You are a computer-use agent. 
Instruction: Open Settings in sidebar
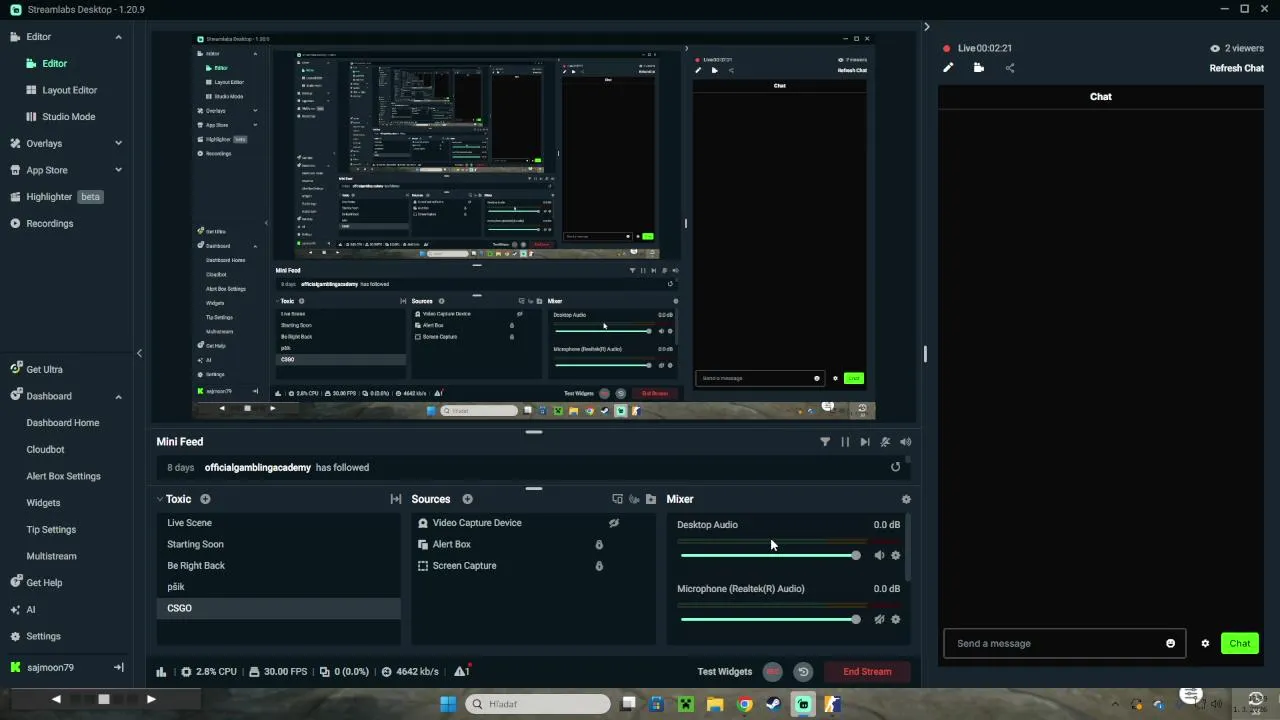coord(43,636)
